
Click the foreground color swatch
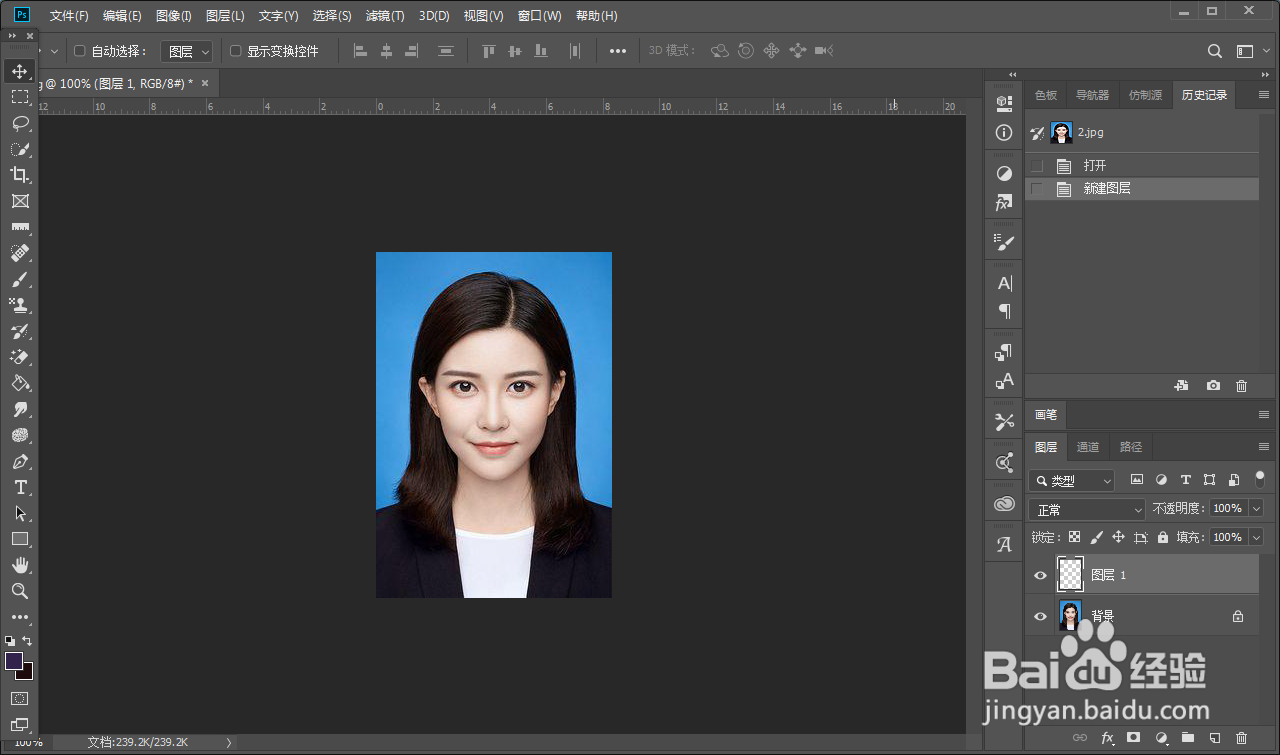[x=14, y=661]
